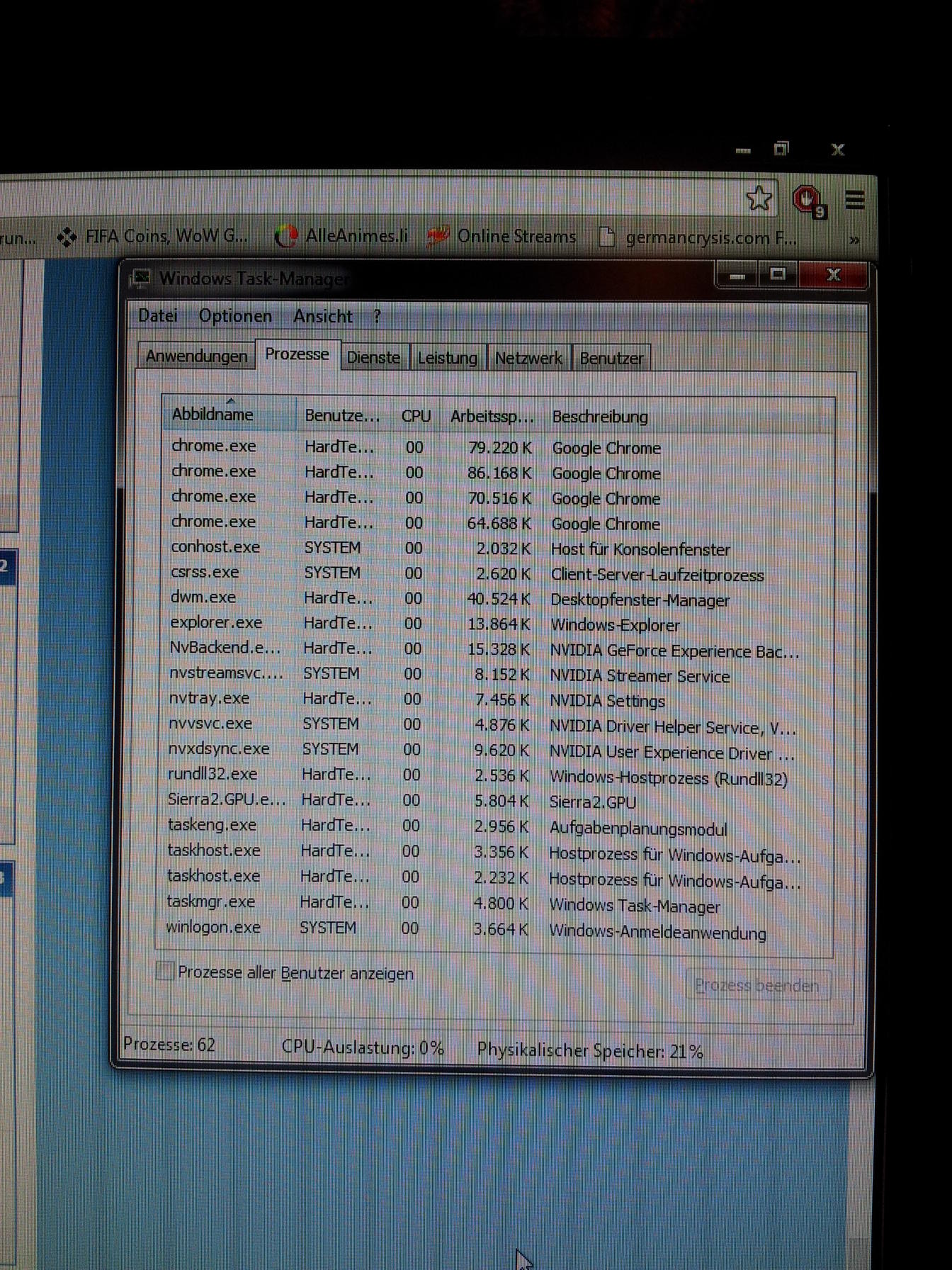Screen dimensions: 952x1270
Task: Click the Task-Manager title bar icon
Action: pyautogui.click(x=140, y=279)
